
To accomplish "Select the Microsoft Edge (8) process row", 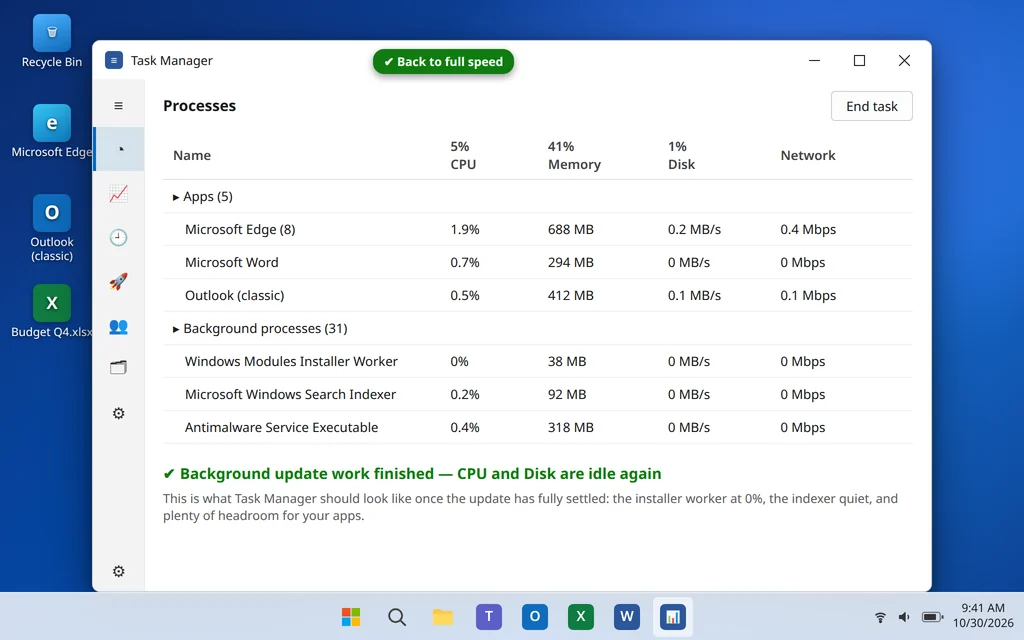I will (x=537, y=229).
